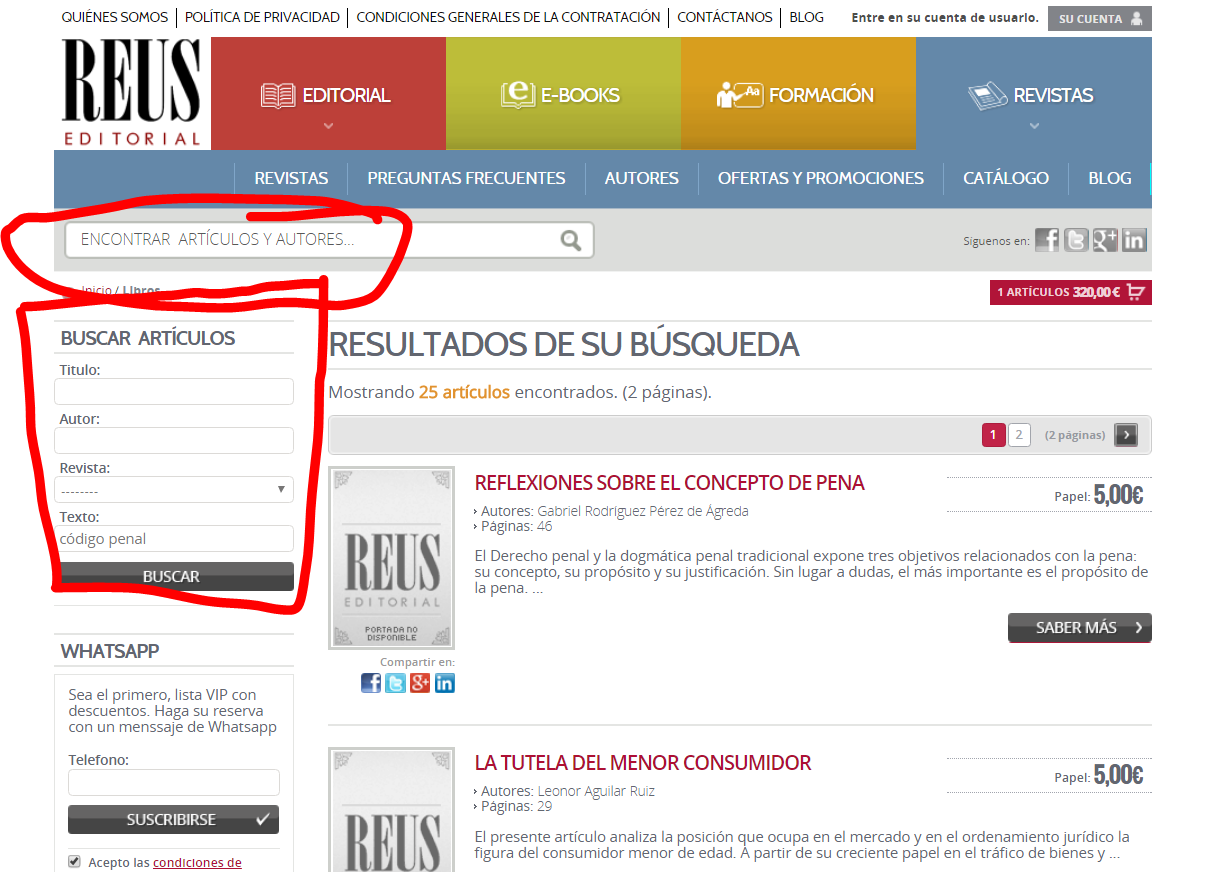Share Reflexiones article on LinkedIn
The width and height of the screenshot is (1226, 872).
coord(445,683)
